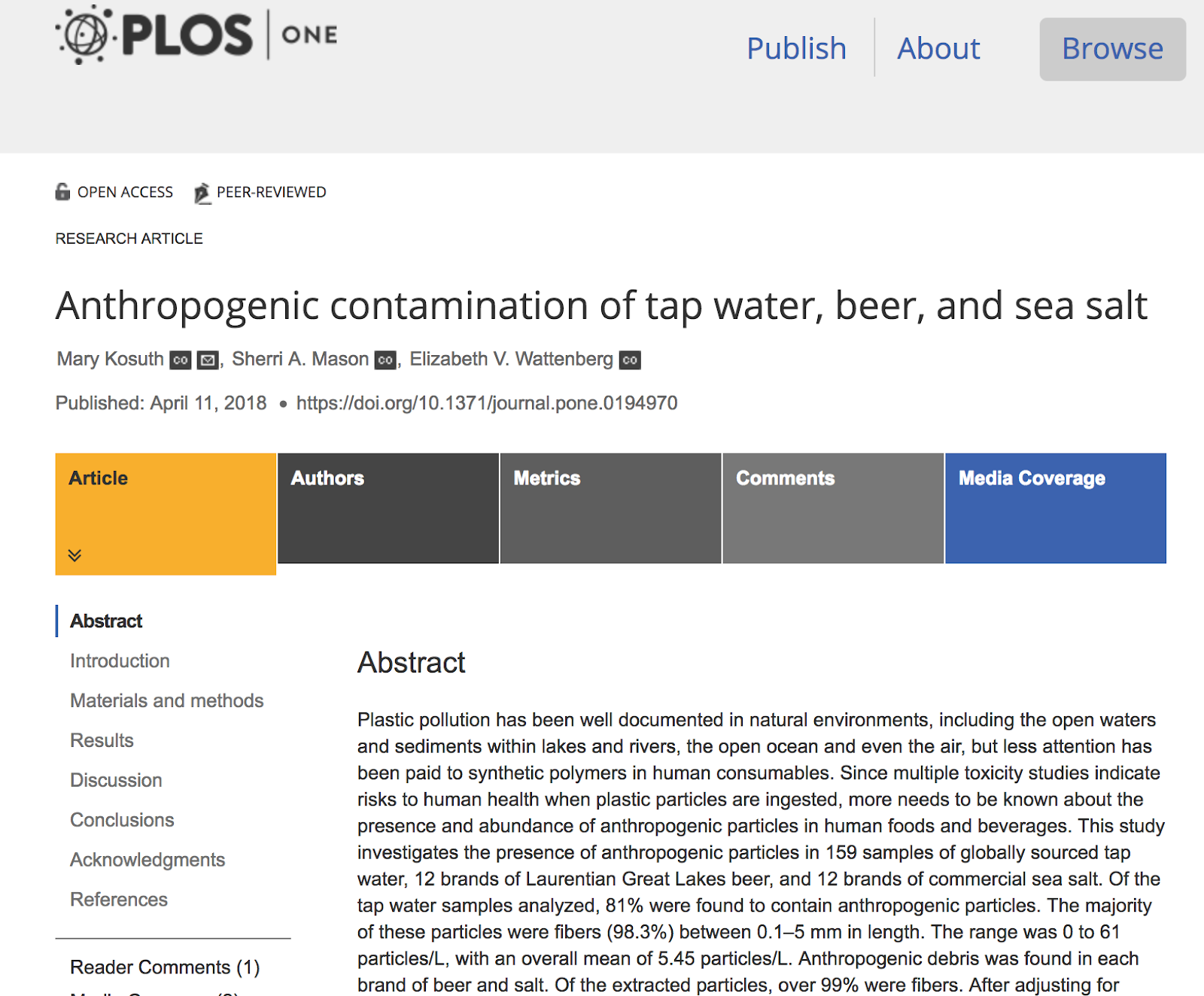The image size is (1204, 996).
Task: Switch to the Authors tab
Action: coord(388,508)
